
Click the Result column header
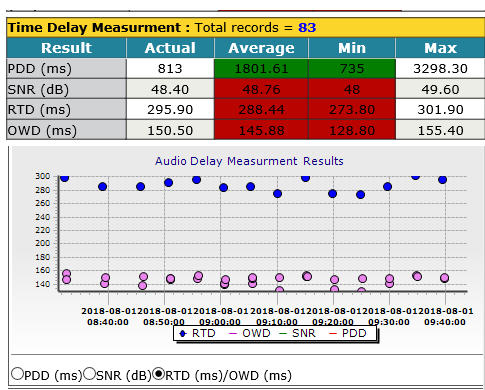66,48
